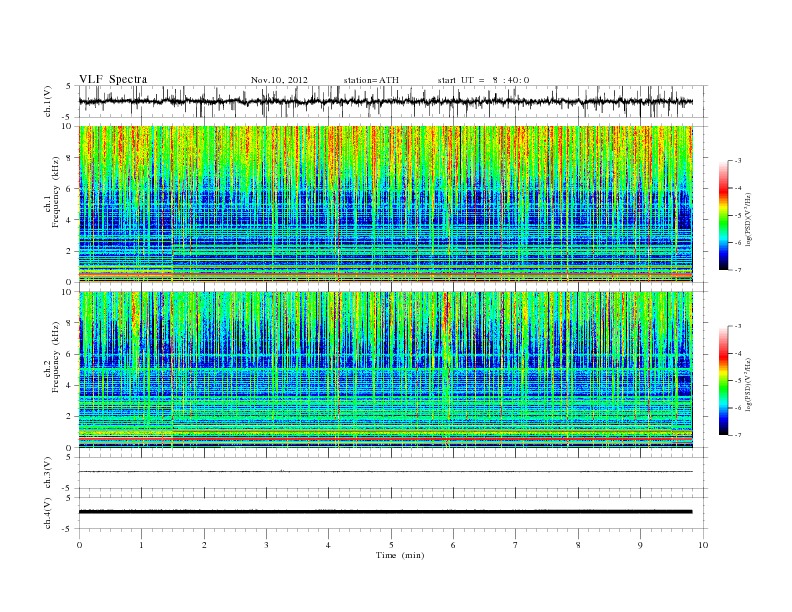Click time axis tick label "10" at bottom right
This screenshot has height=612, width=792.
703,545
